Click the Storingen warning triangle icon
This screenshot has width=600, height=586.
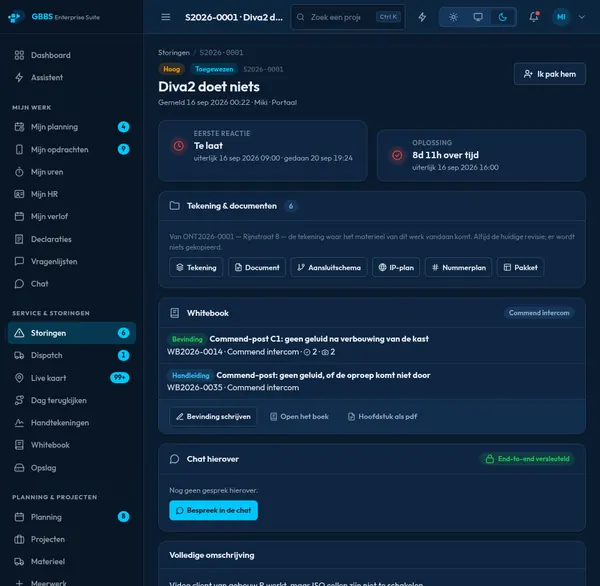pyautogui.click(x=19, y=333)
